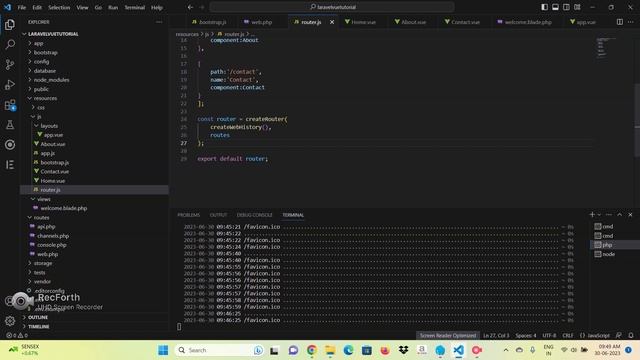Open the Testing flask icon
Screen dimensions: 640x360
tap(10, 125)
